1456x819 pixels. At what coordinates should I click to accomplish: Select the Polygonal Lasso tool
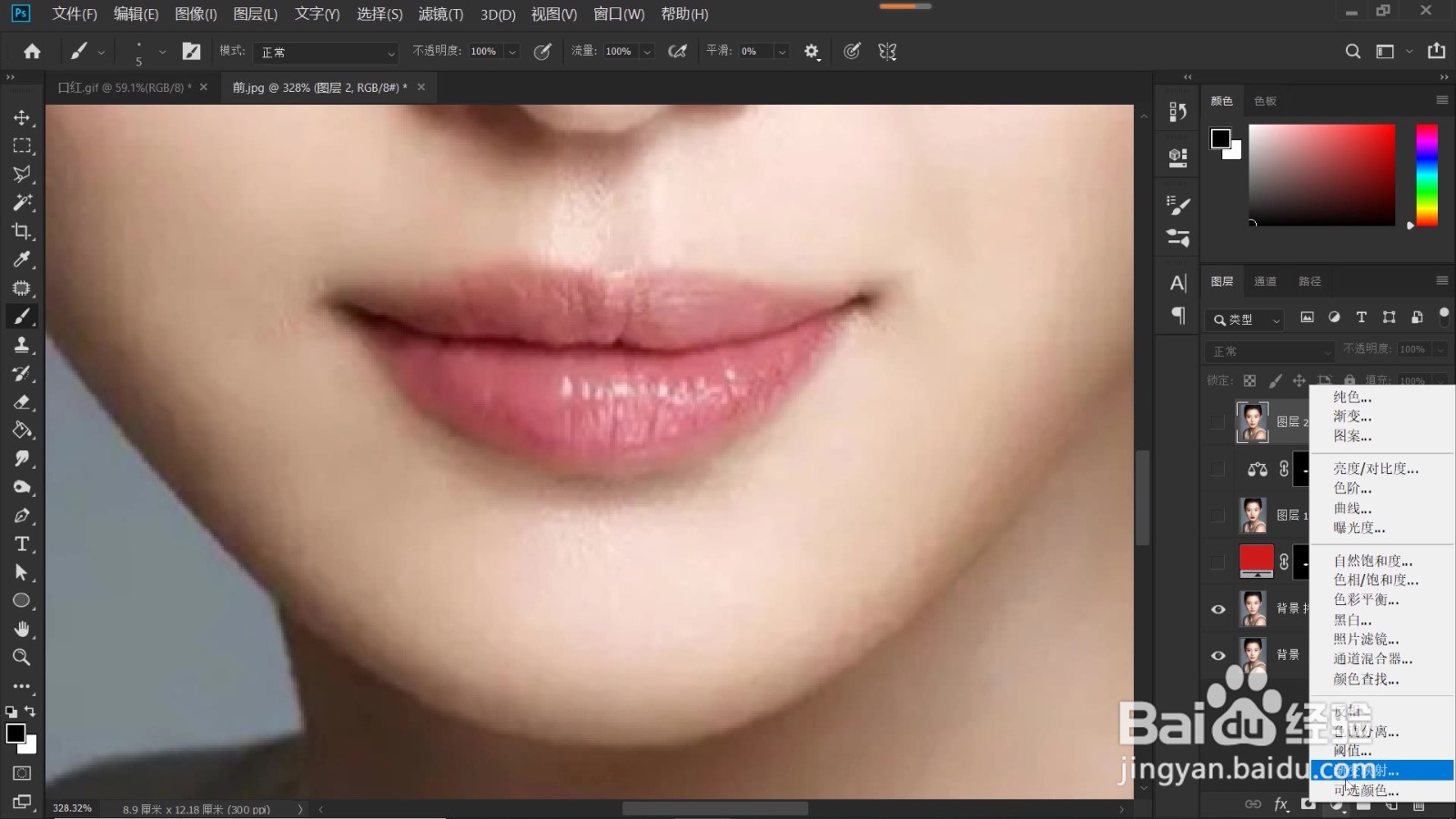(x=22, y=174)
